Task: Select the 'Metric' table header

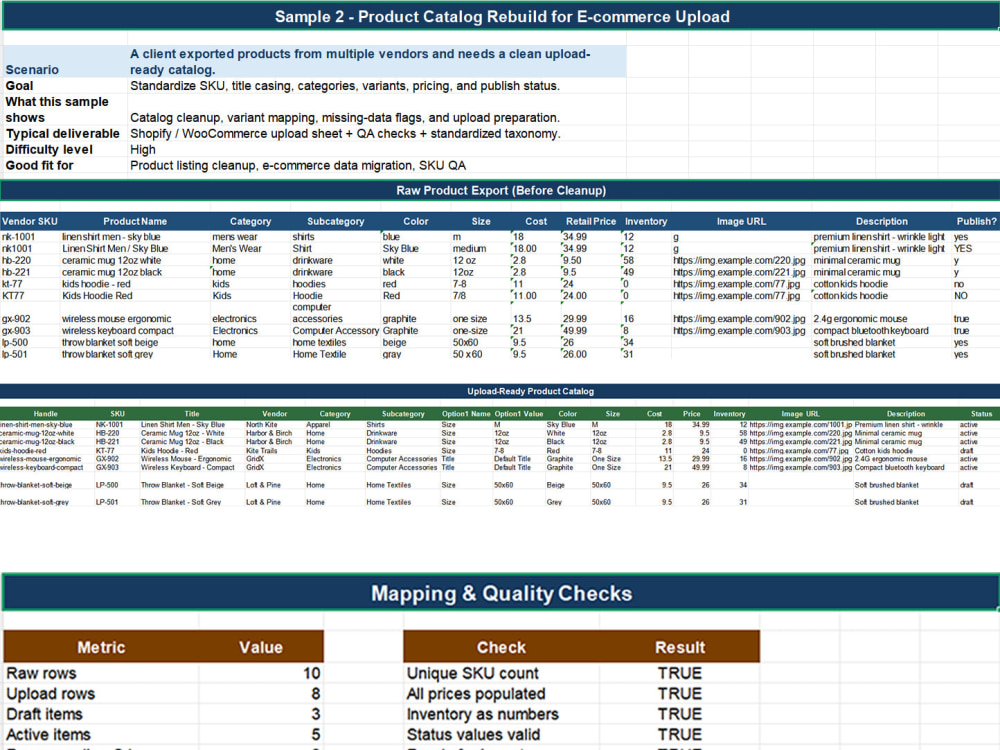Action: (x=101, y=647)
